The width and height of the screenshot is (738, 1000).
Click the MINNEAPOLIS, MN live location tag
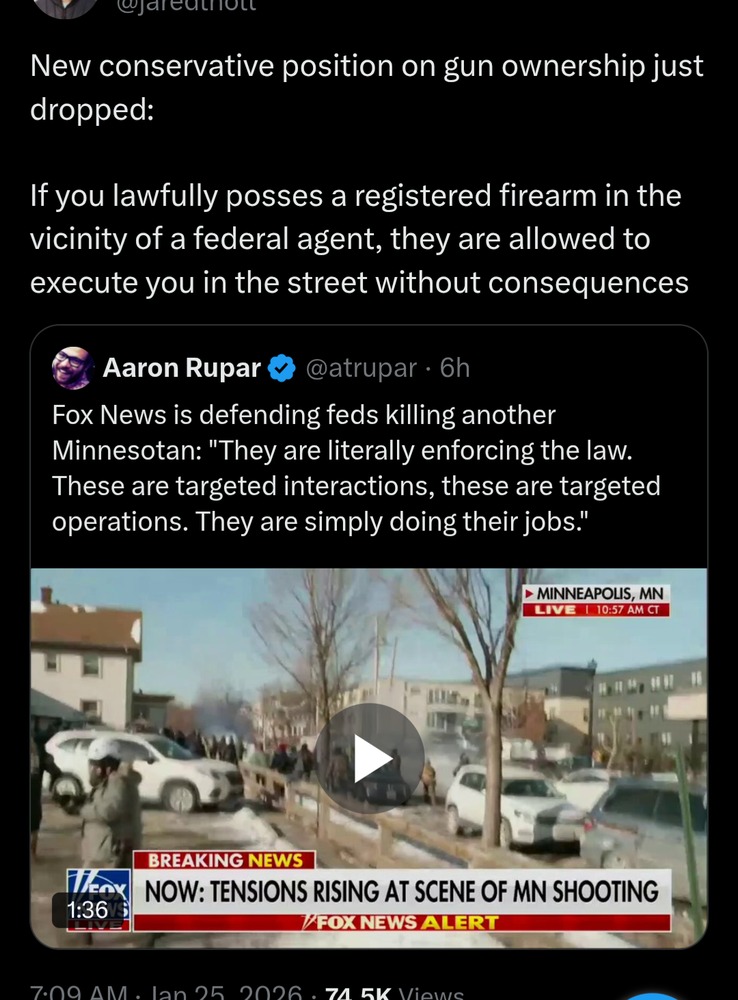coord(596,601)
